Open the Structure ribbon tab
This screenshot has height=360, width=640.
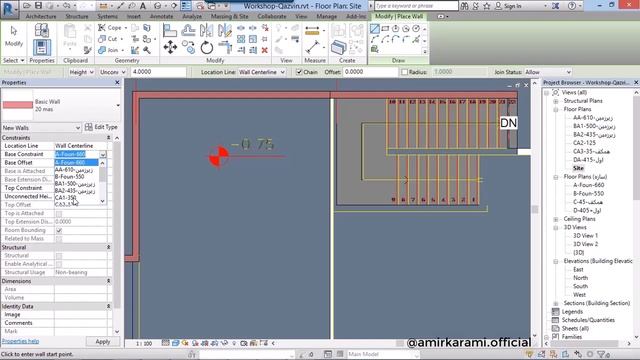[77, 16]
